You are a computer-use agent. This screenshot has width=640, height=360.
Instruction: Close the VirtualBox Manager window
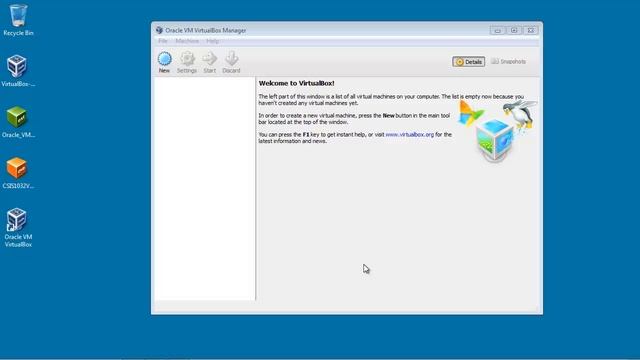click(531, 30)
